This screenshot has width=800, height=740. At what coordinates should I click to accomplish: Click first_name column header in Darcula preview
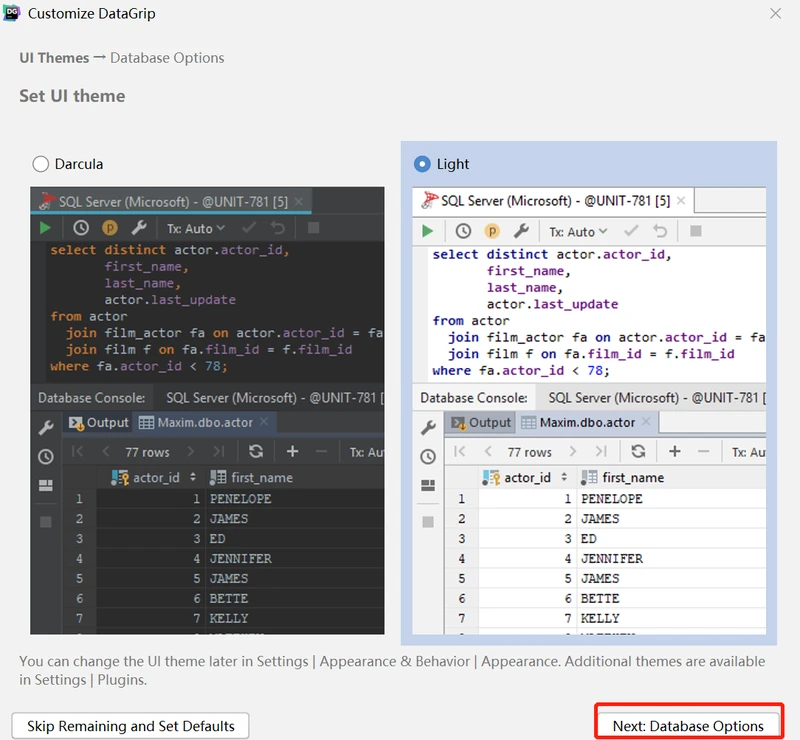point(251,477)
